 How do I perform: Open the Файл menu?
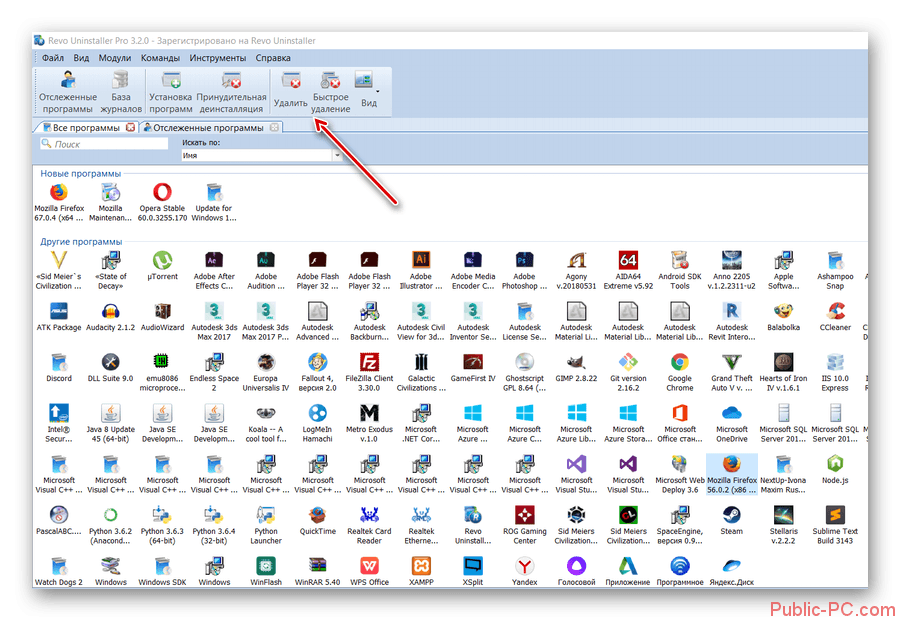point(53,58)
